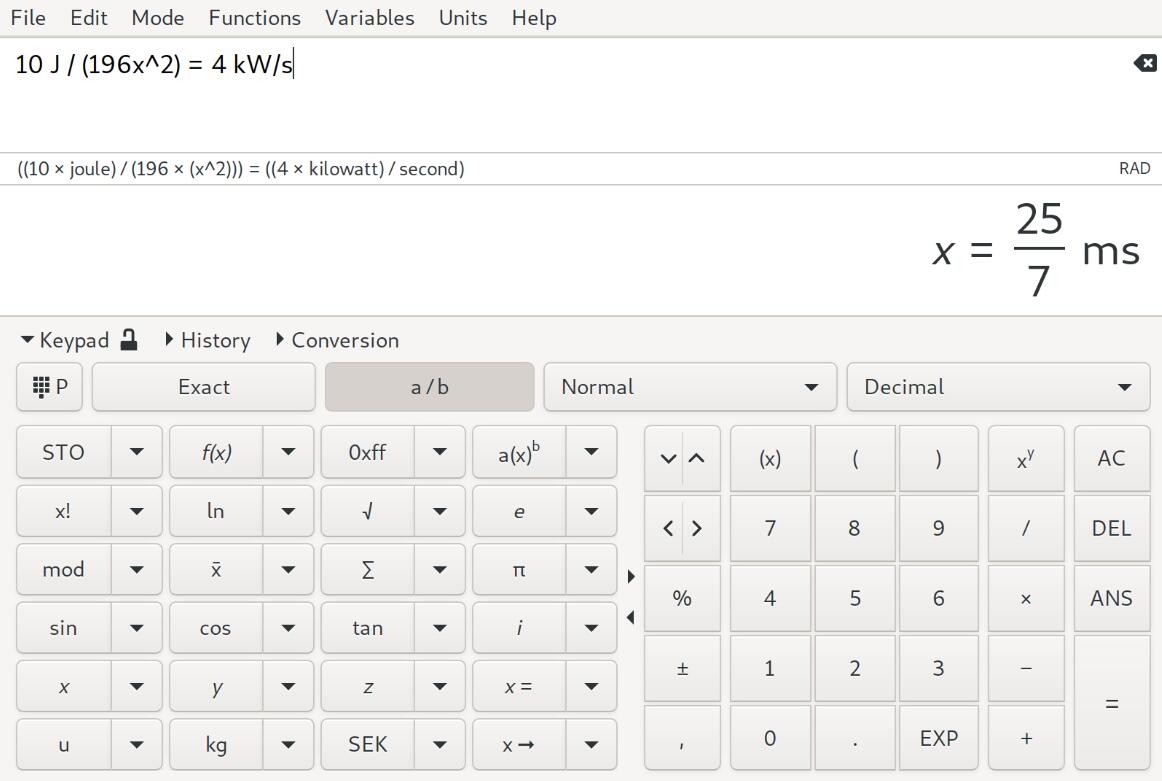Viewport: 1162px width, 781px height.
Task: Open the Mode menu
Action: [x=158, y=18]
